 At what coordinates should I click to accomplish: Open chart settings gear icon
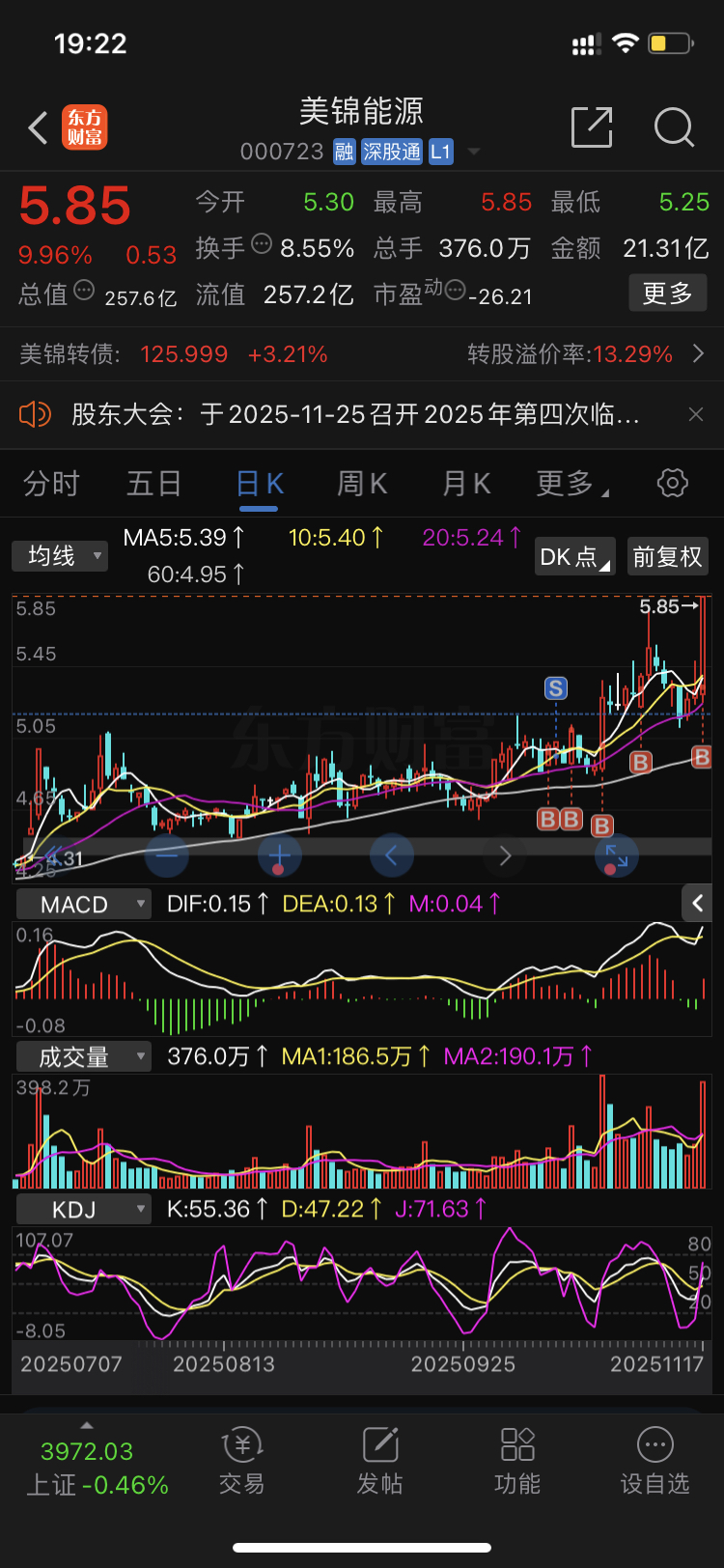click(673, 483)
